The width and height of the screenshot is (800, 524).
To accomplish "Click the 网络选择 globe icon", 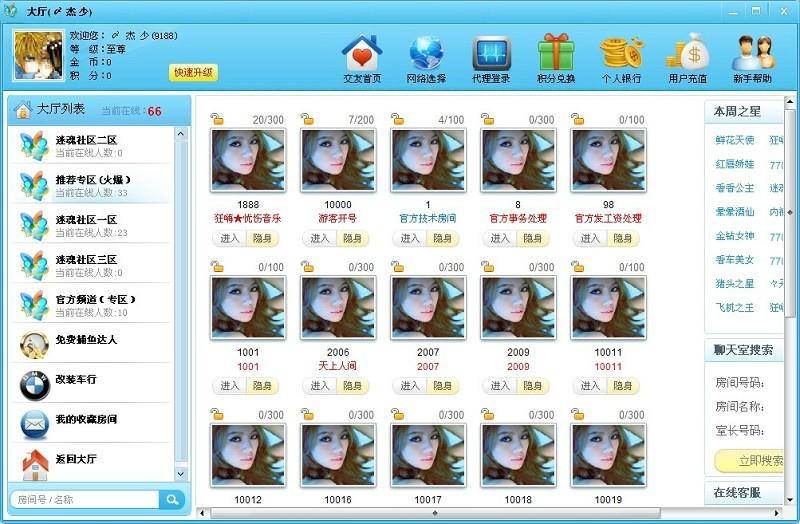I will tap(427, 54).
